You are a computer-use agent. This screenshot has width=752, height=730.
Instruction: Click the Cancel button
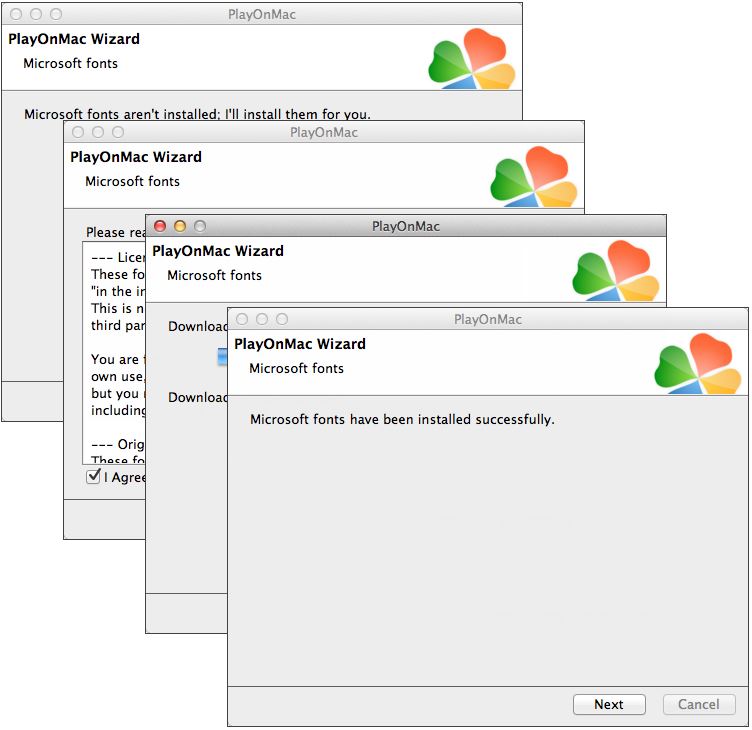click(x=699, y=704)
